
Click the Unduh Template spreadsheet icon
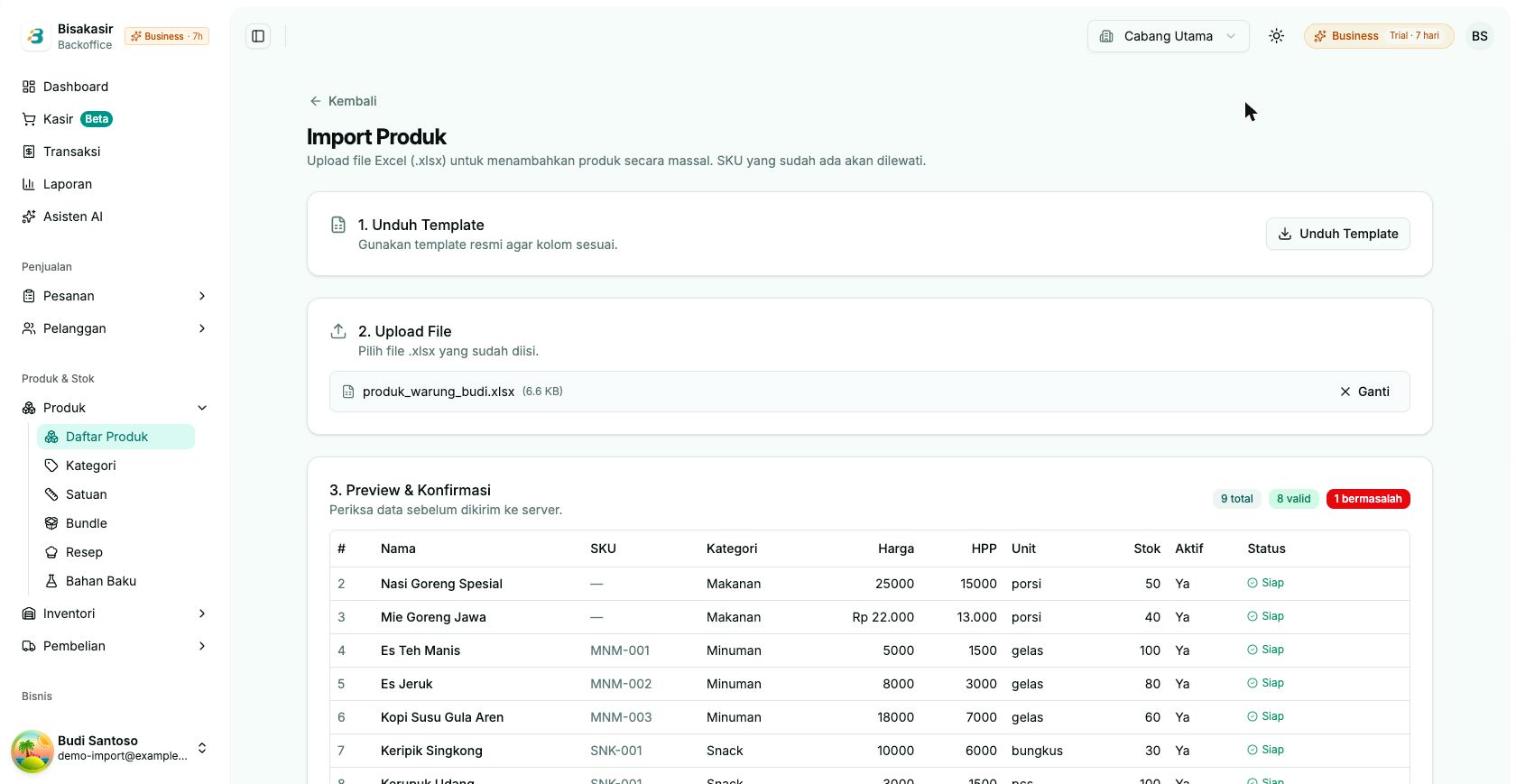pos(338,225)
